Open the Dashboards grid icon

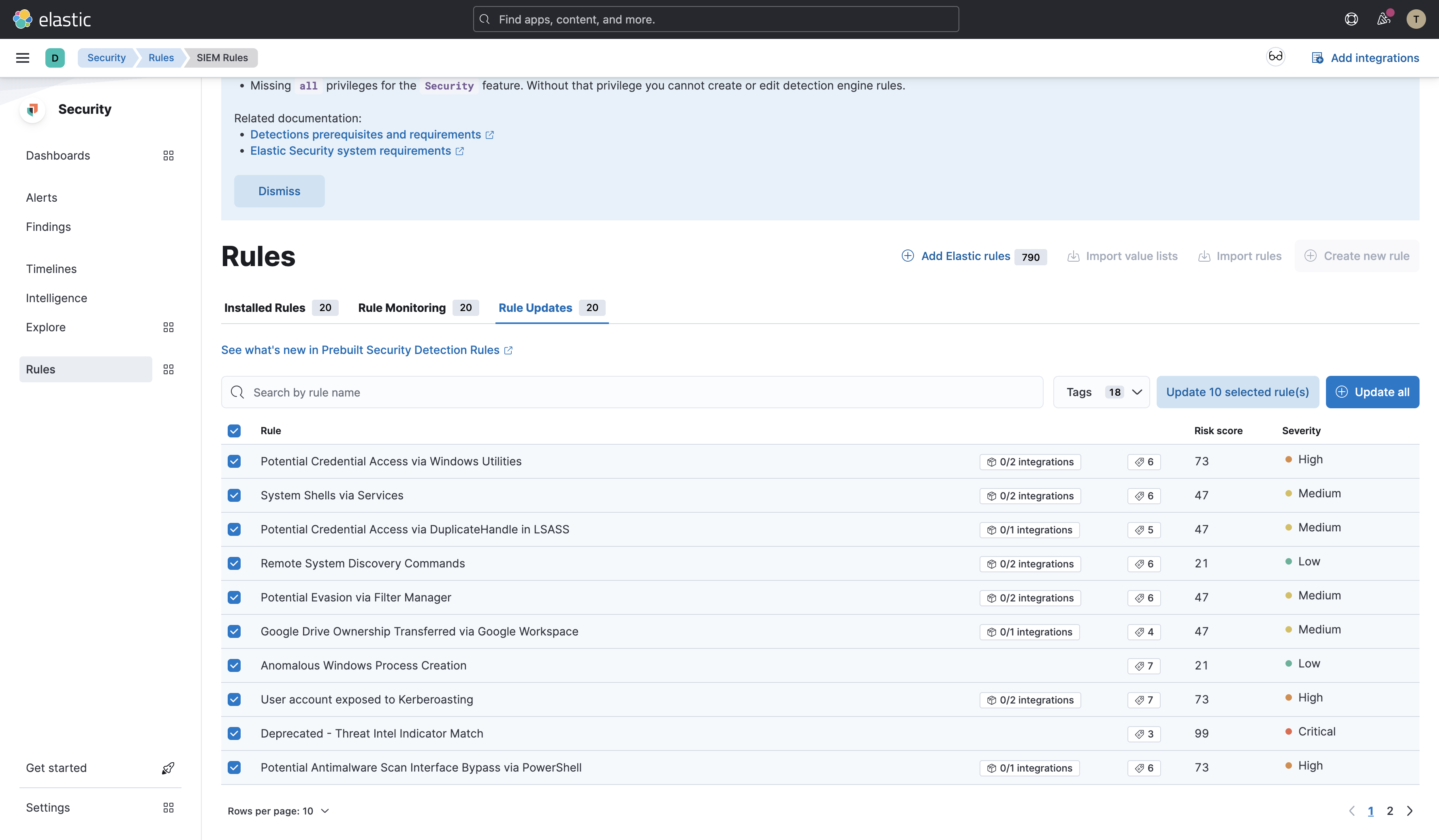(x=168, y=155)
